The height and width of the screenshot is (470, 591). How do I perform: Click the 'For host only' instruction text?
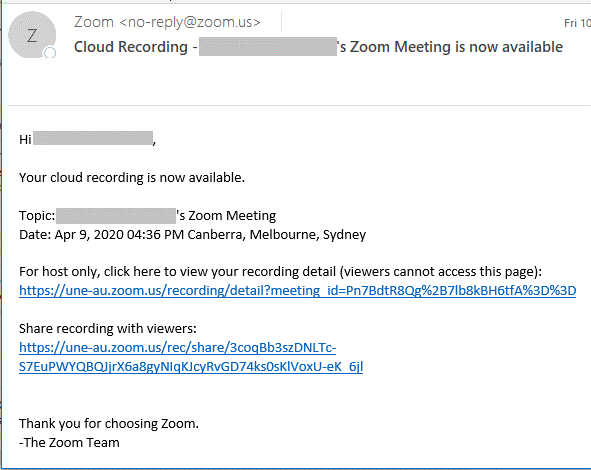(280, 272)
